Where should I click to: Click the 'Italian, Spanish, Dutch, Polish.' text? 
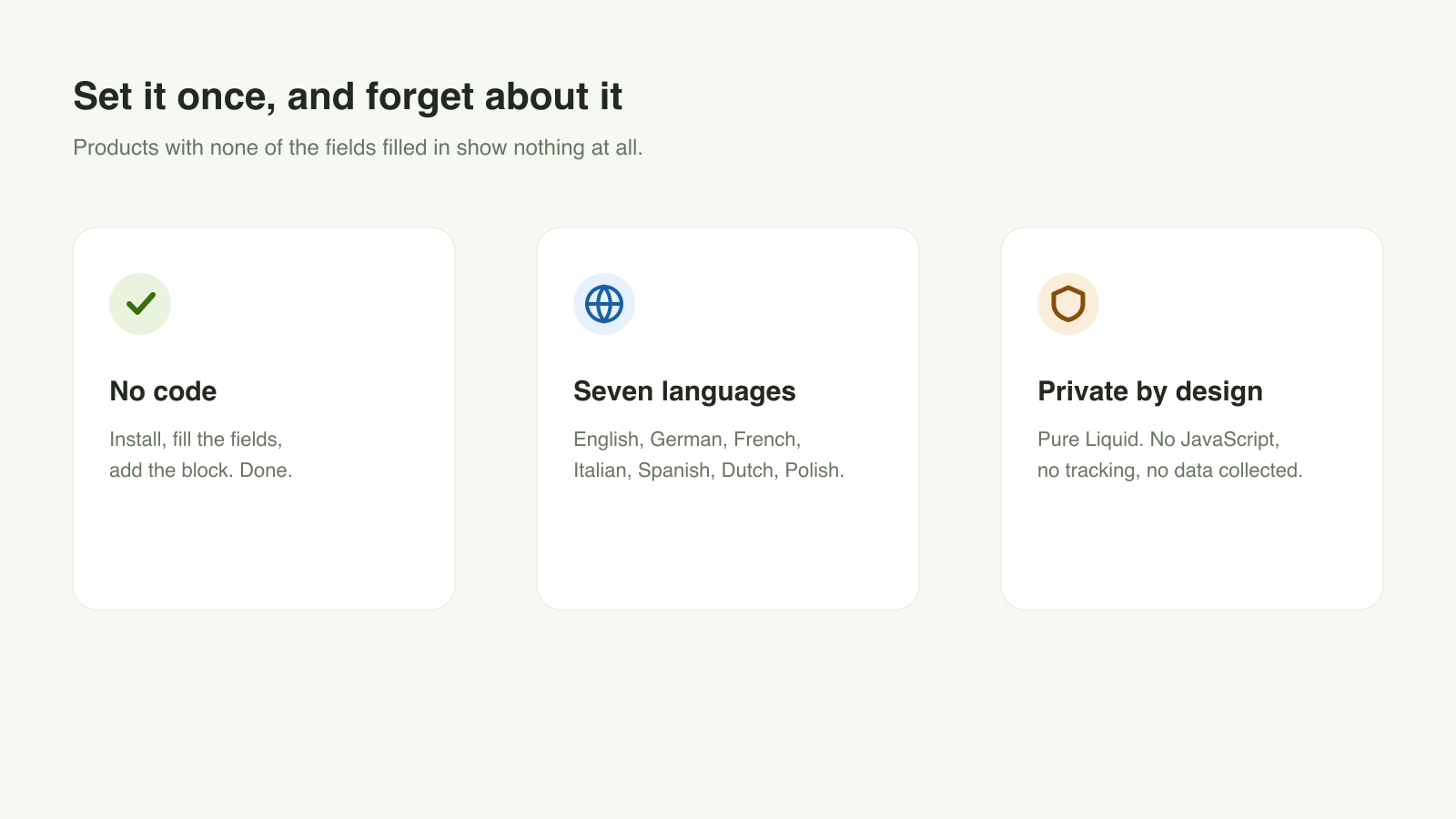point(709,470)
